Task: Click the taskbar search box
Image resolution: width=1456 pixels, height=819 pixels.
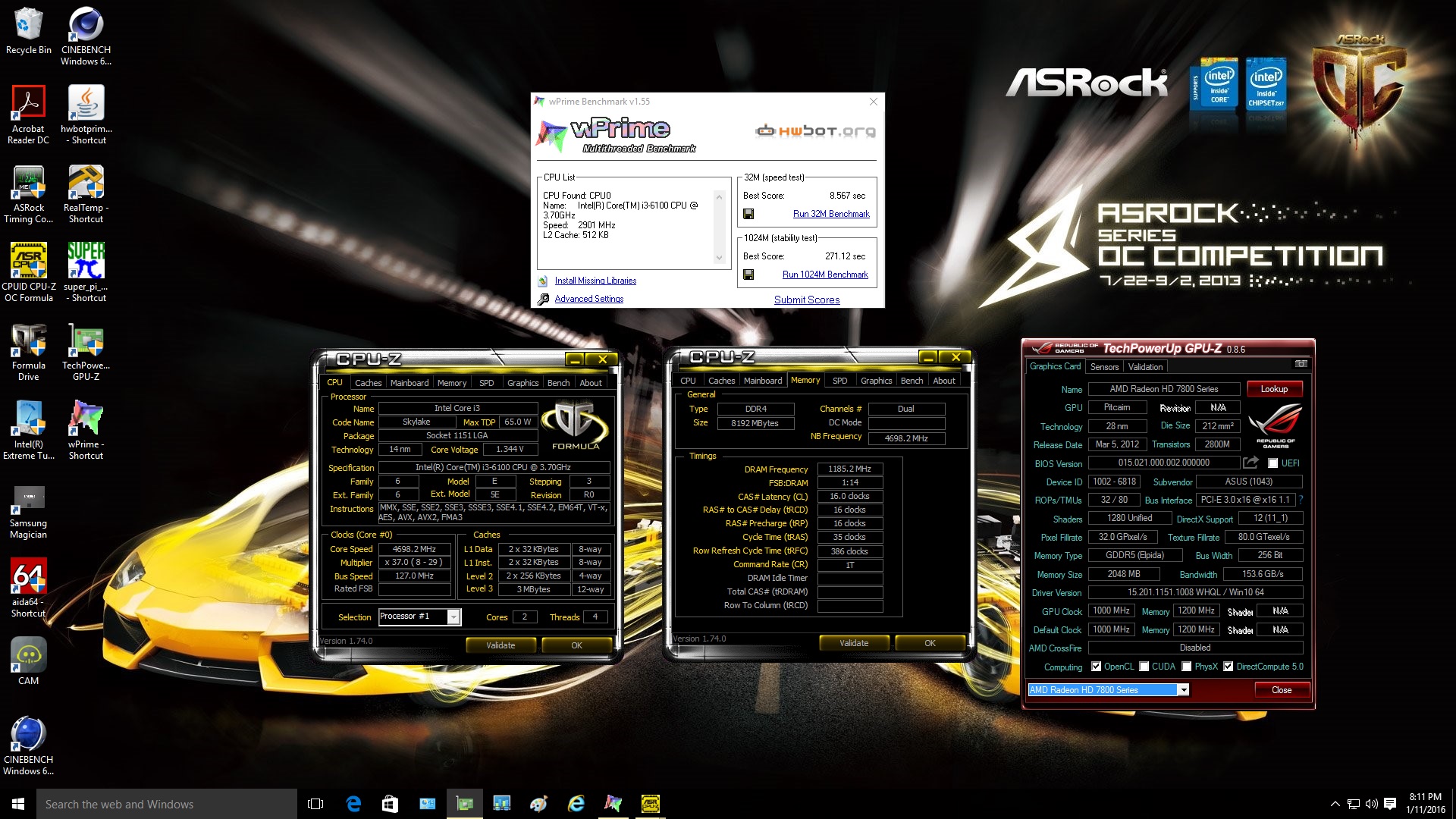Action: 167,804
